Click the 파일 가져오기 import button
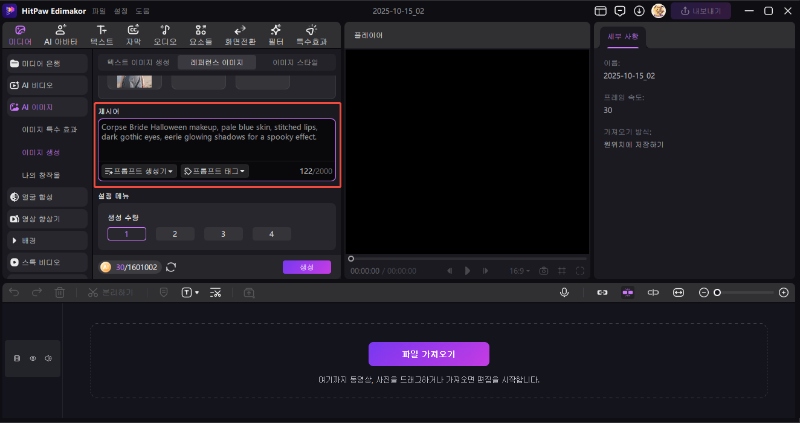Screen dimensions: 800x423 (x=428, y=354)
